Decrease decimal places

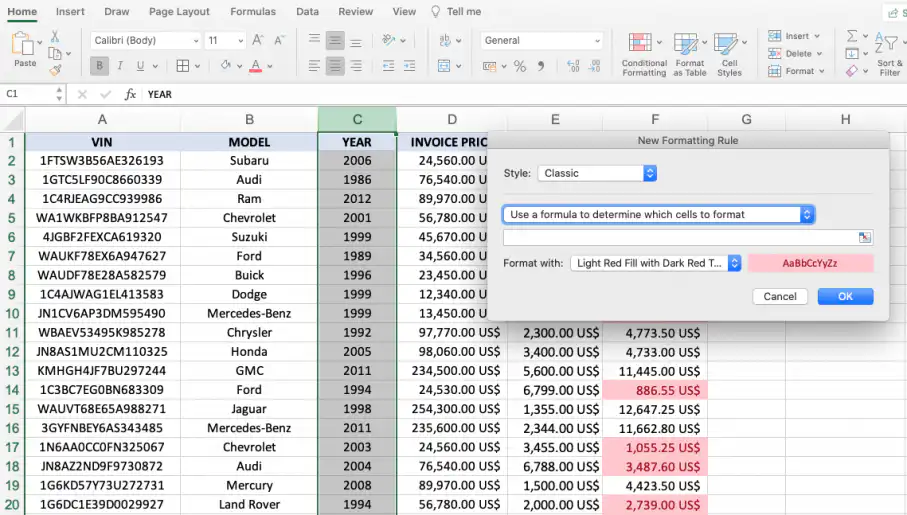tap(595, 66)
